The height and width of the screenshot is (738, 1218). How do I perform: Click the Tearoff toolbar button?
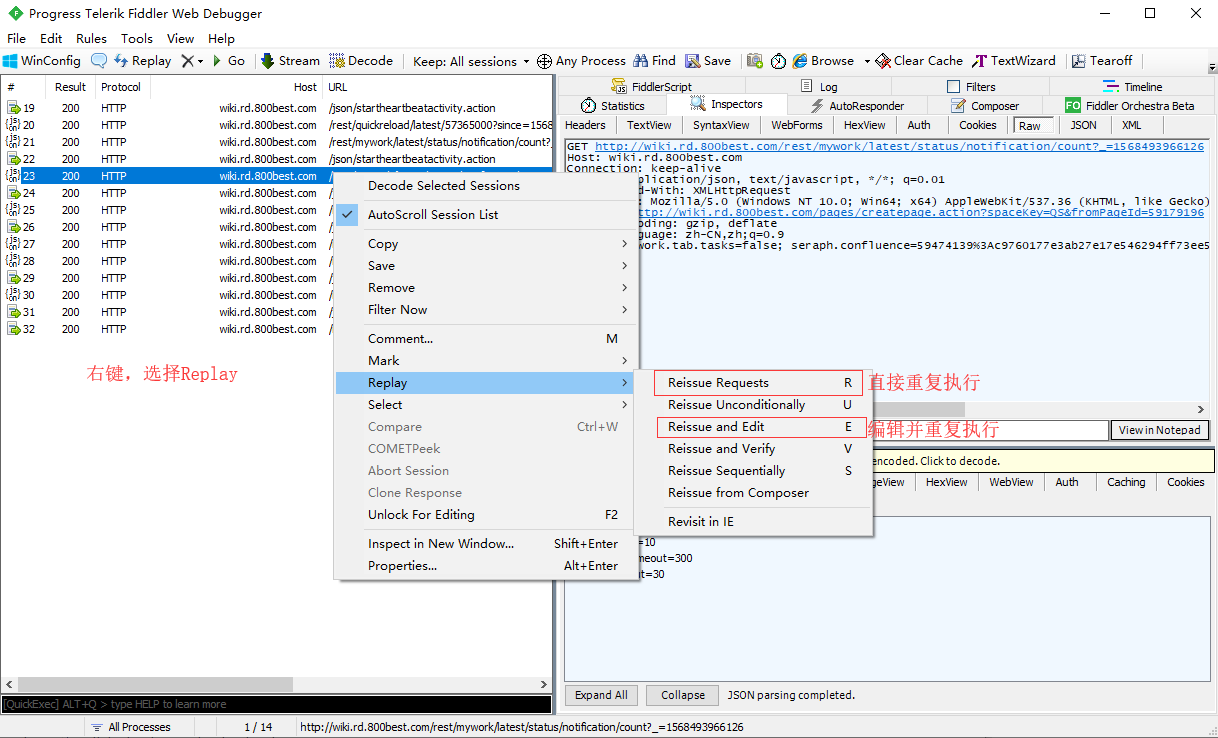(x=1102, y=61)
